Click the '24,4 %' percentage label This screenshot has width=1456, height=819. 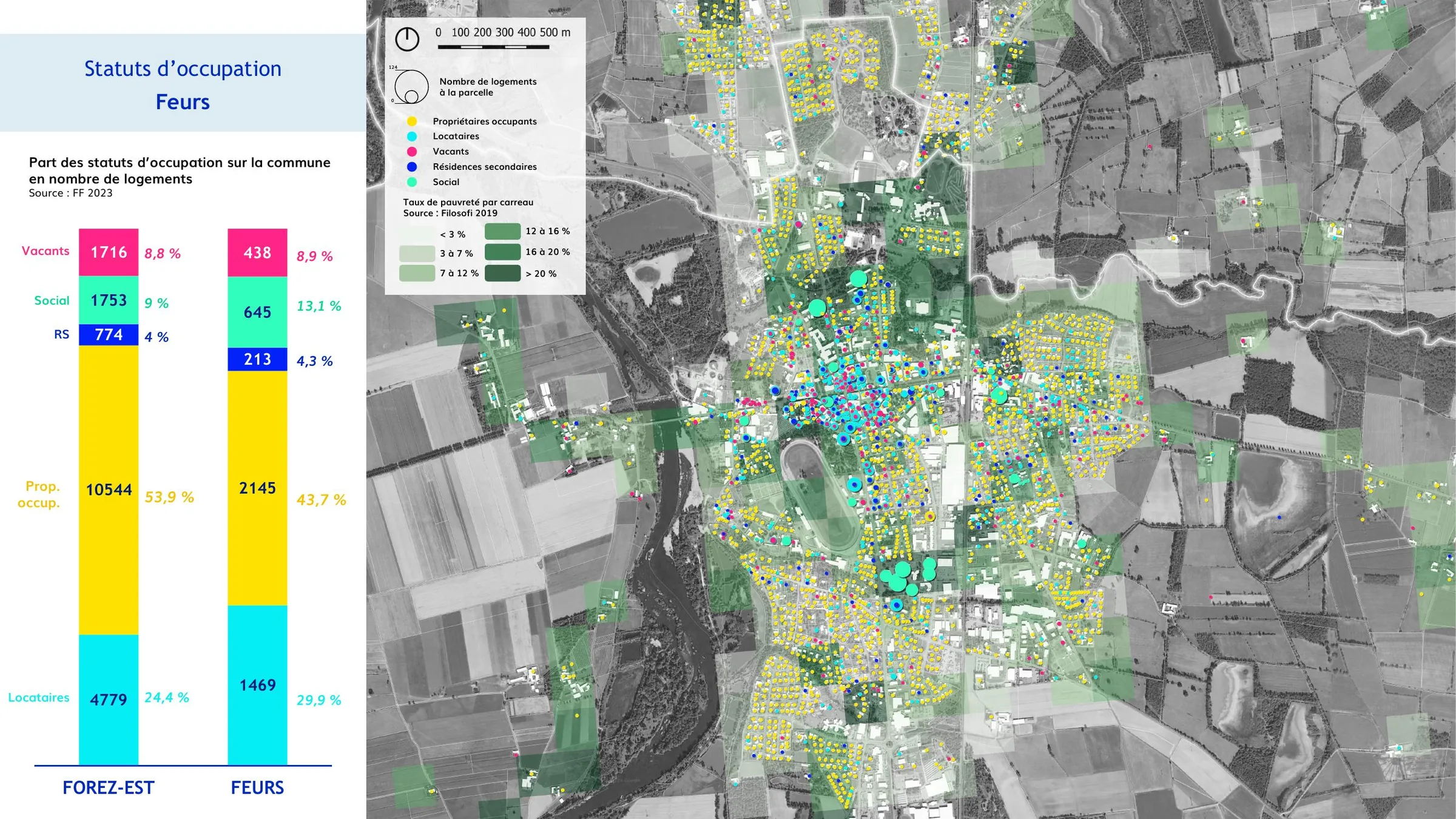pos(167,698)
